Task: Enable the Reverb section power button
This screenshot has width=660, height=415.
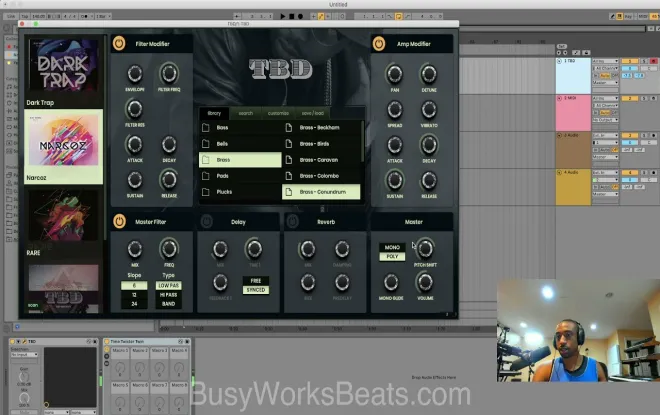Action: tap(293, 221)
